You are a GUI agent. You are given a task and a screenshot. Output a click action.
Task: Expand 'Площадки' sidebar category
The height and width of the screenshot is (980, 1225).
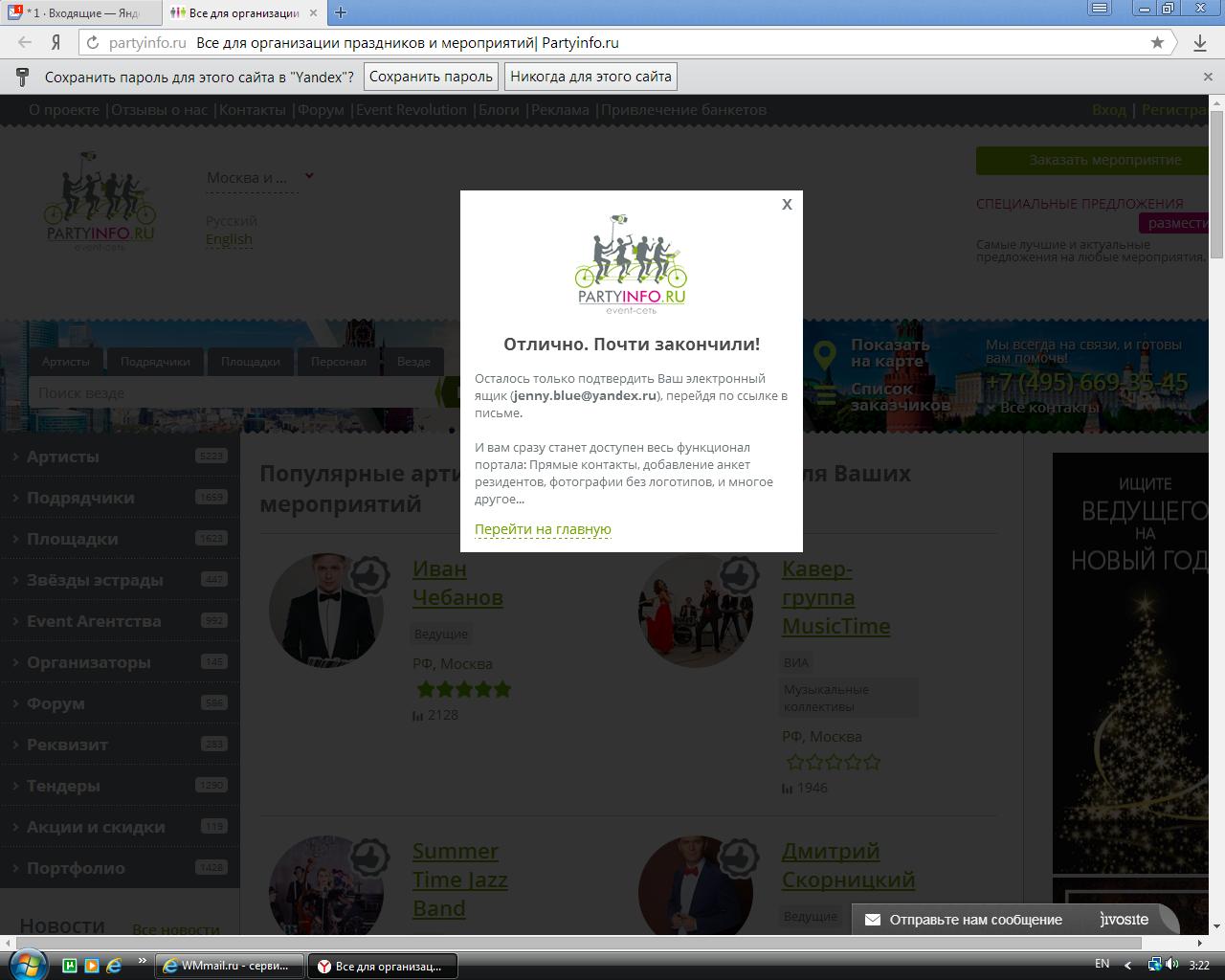pos(120,539)
